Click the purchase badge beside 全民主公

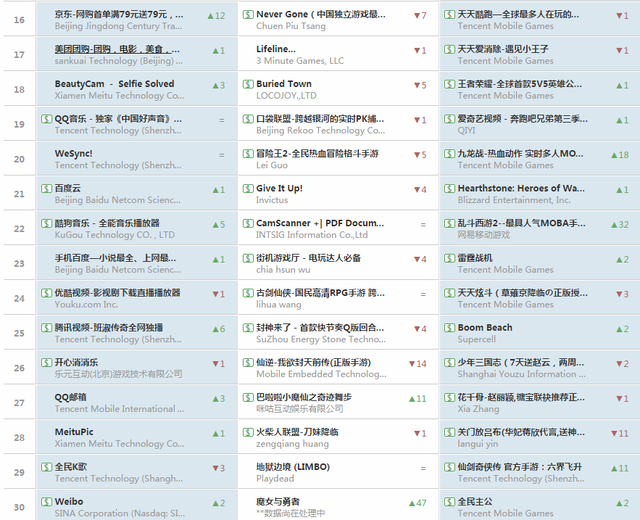coord(449,502)
